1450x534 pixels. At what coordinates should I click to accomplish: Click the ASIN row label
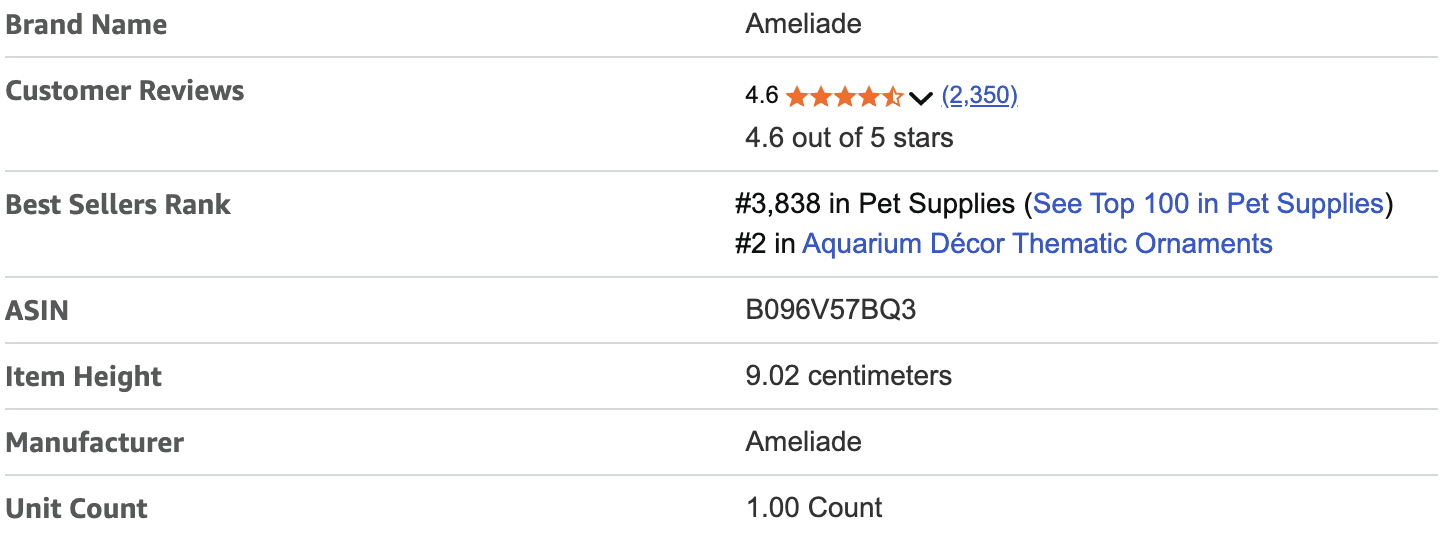37,311
